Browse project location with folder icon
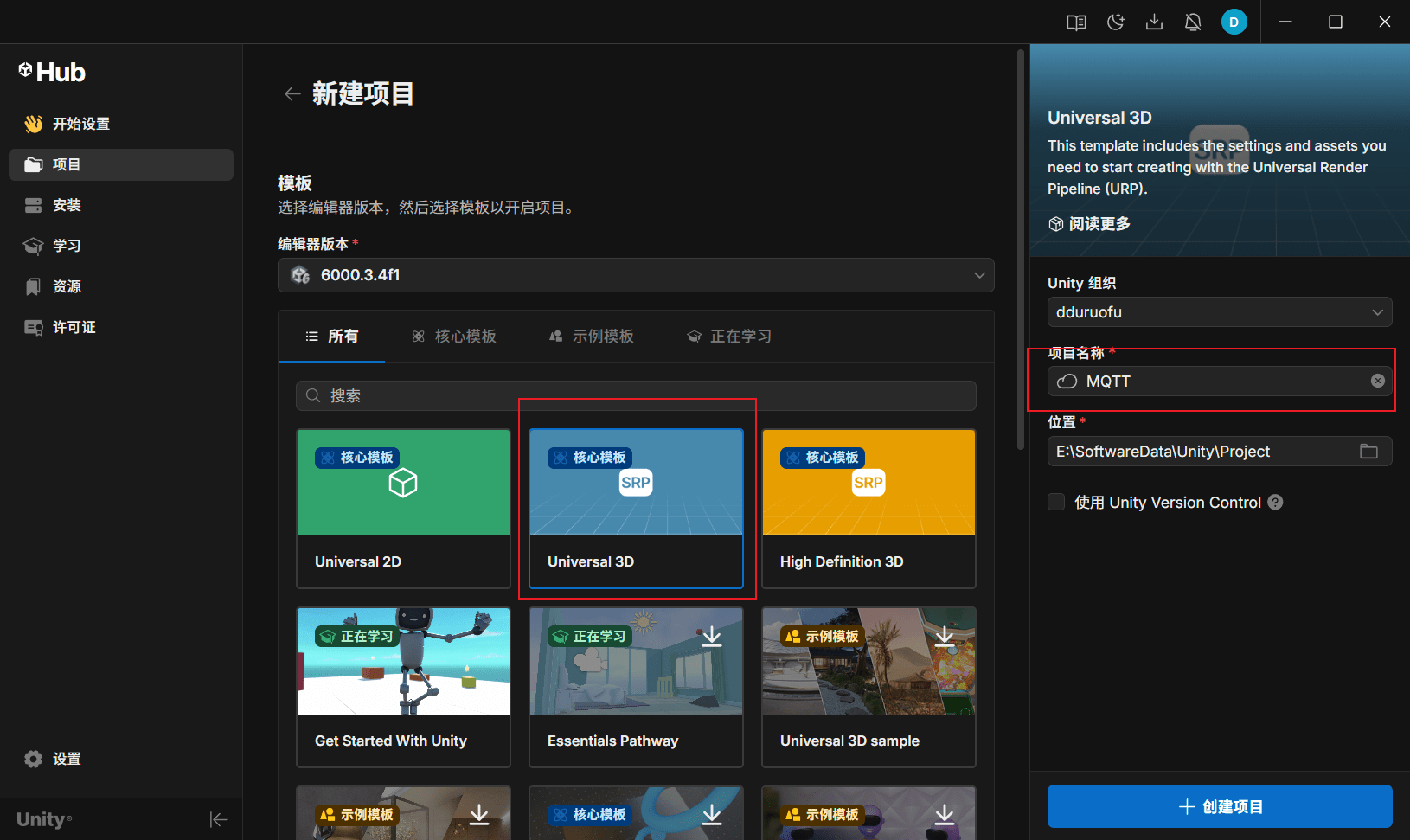Image resolution: width=1410 pixels, height=840 pixels. pos(1368,452)
